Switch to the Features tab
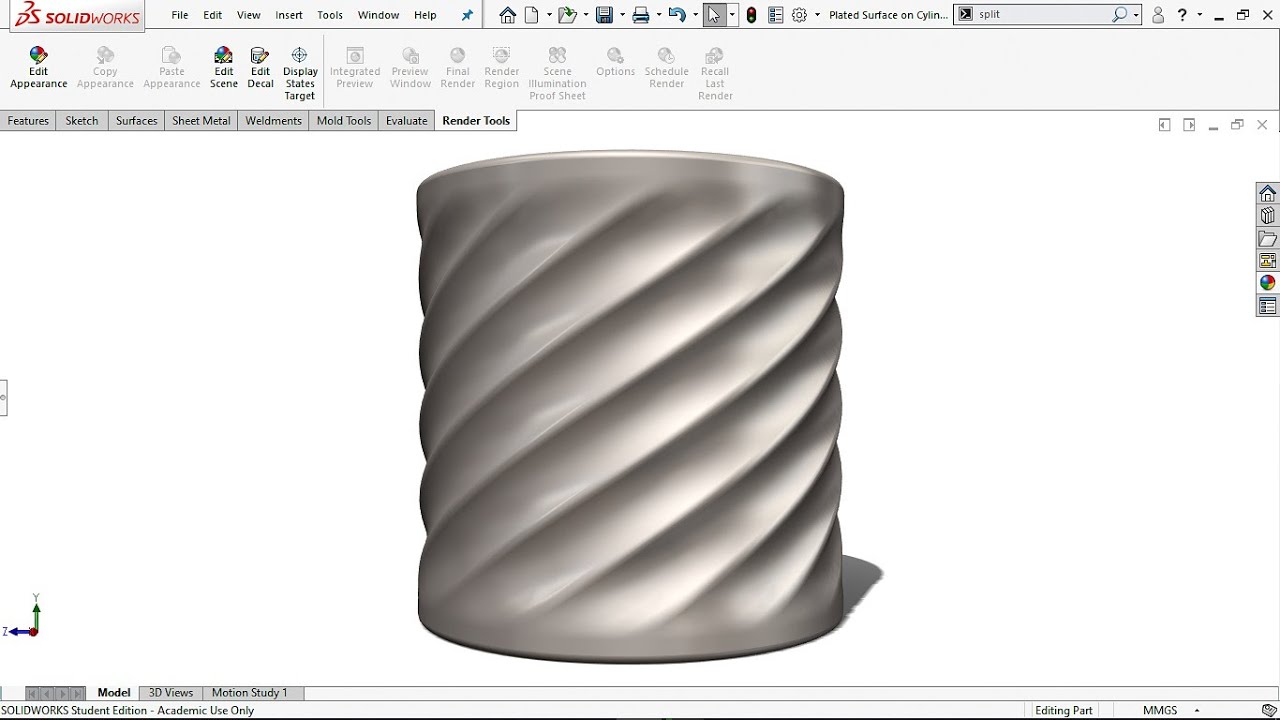This screenshot has width=1280, height=720. [28, 121]
